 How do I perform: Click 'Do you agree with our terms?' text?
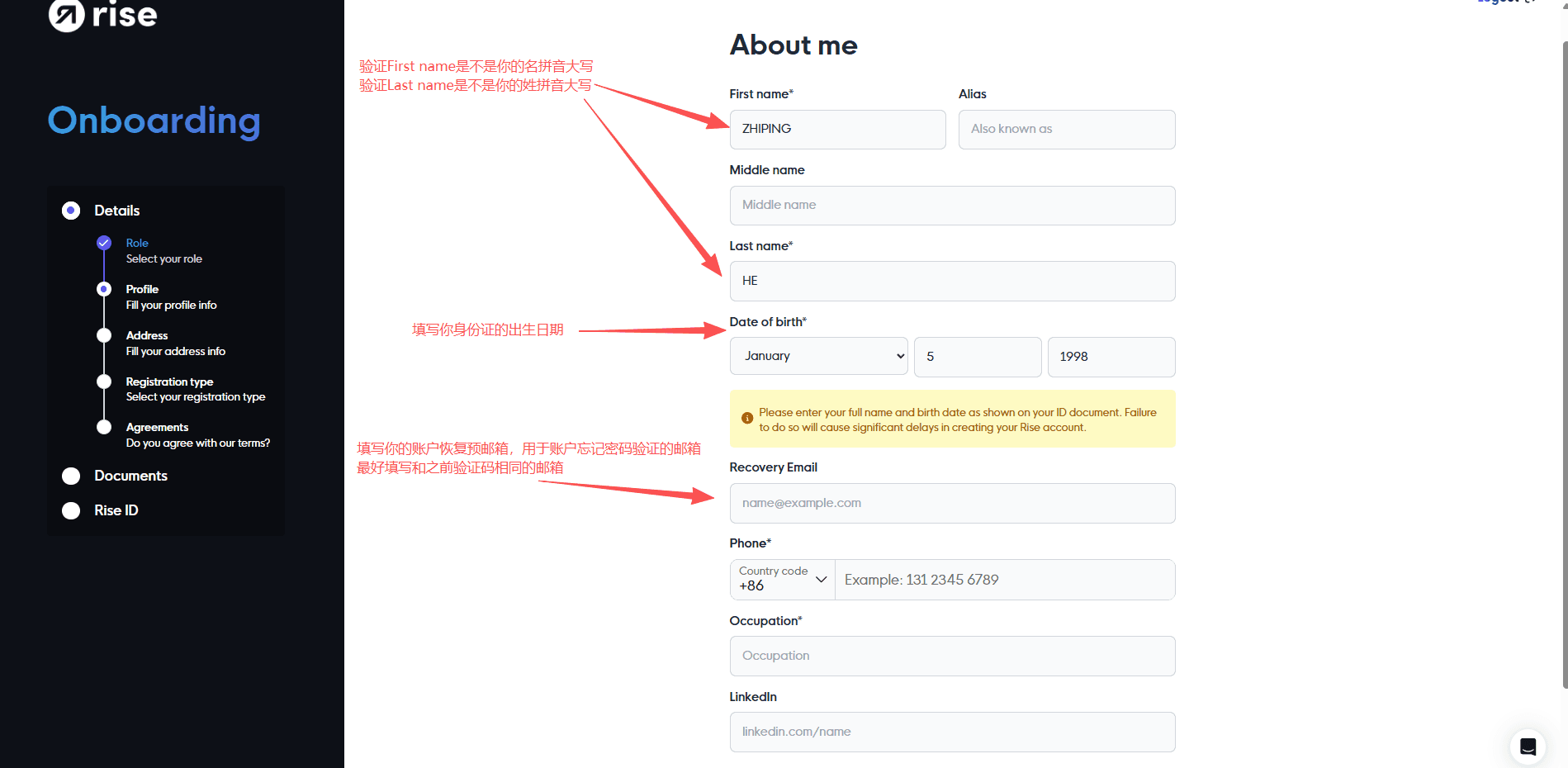198,443
